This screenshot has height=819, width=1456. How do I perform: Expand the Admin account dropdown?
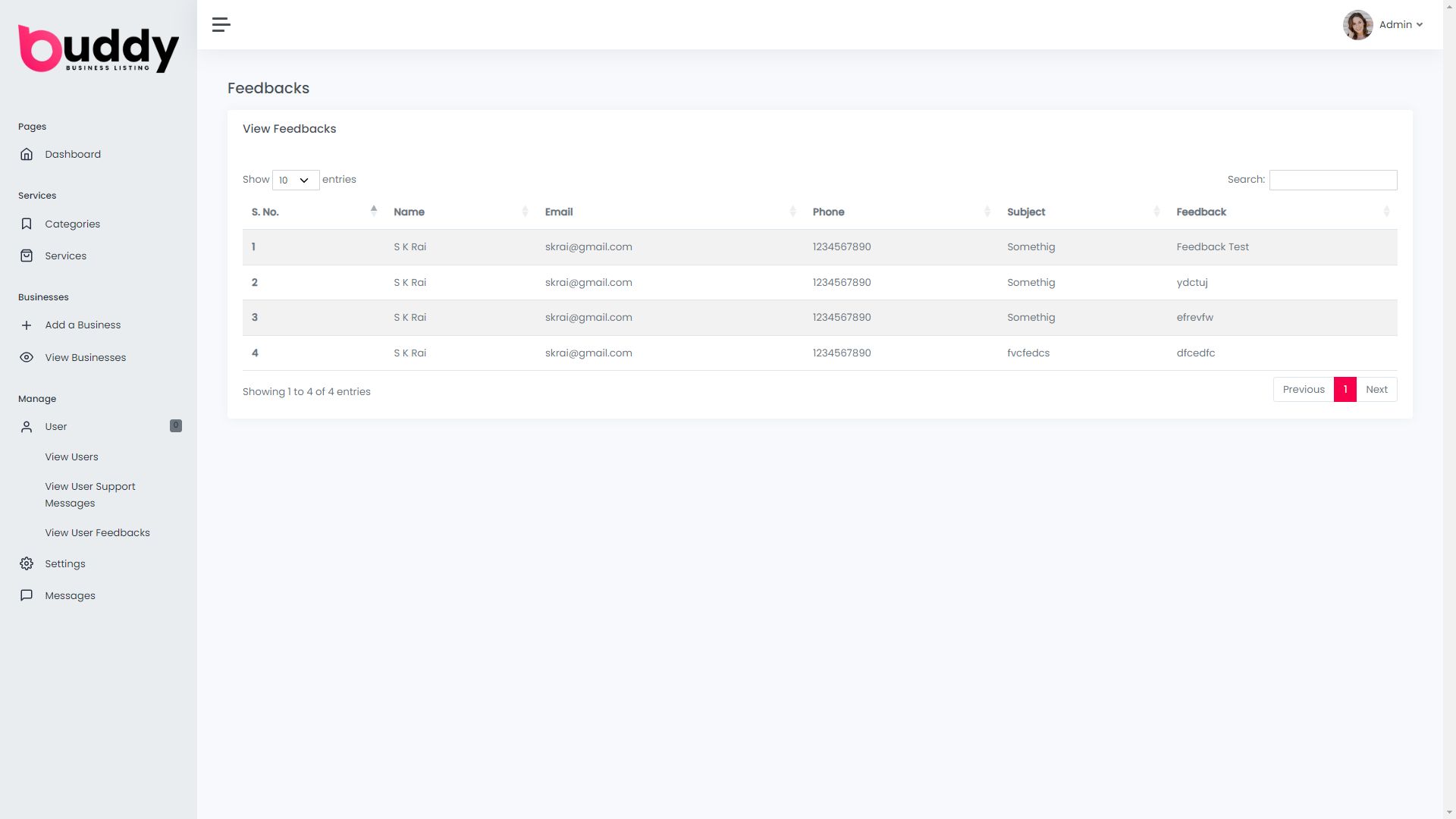pos(1401,25)
